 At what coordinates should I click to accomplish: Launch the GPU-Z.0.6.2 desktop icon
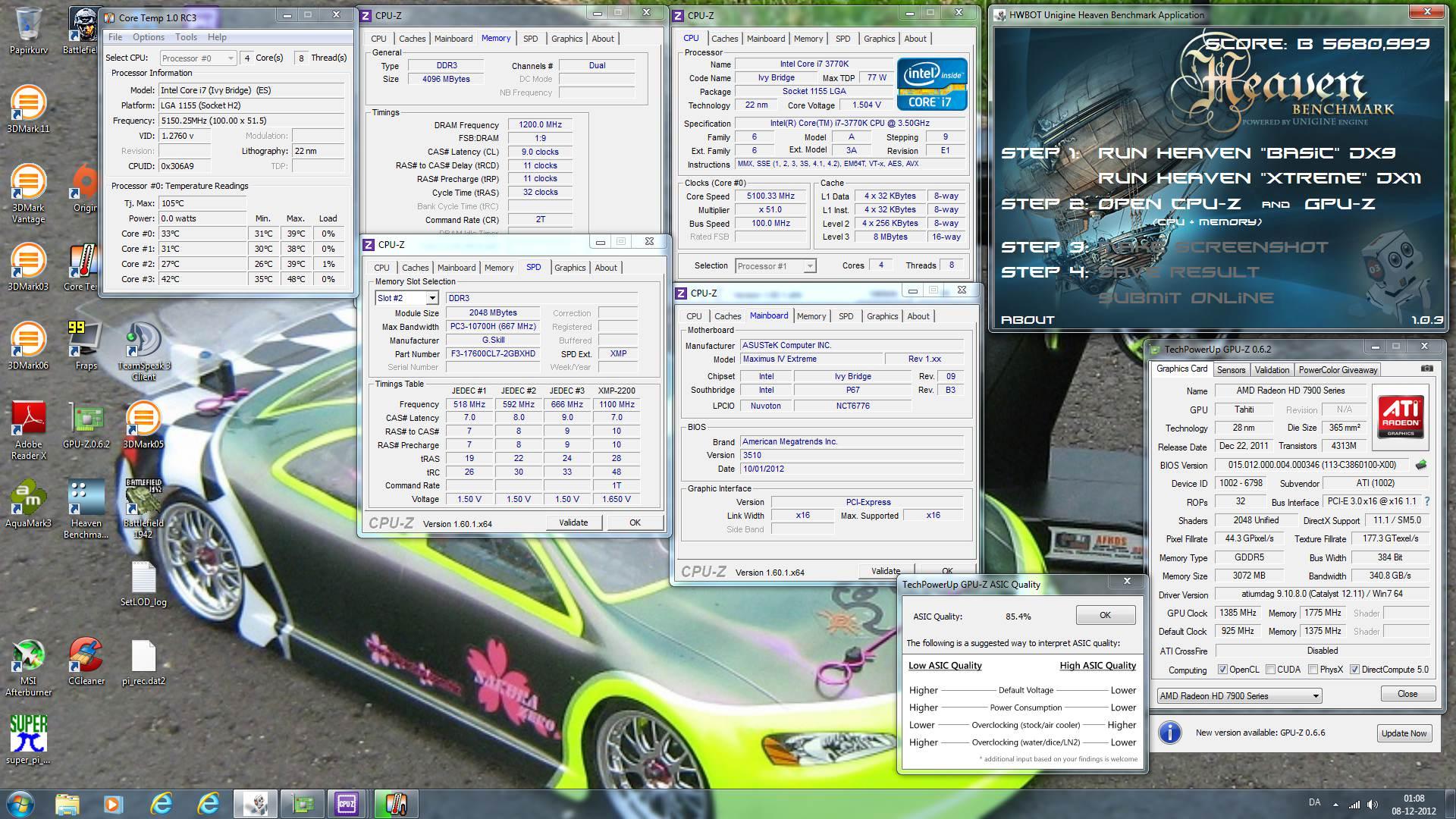coord(86,425)
